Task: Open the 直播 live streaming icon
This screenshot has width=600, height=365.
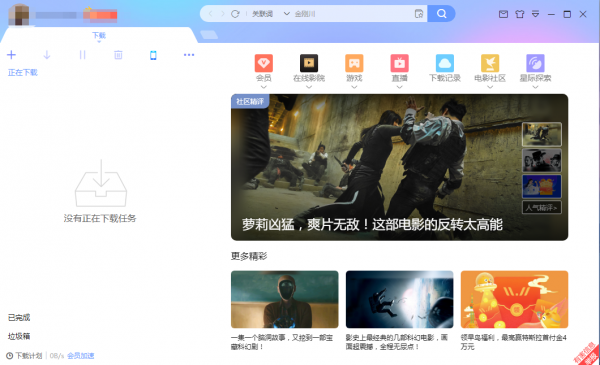Action: (x=399, y=63)
